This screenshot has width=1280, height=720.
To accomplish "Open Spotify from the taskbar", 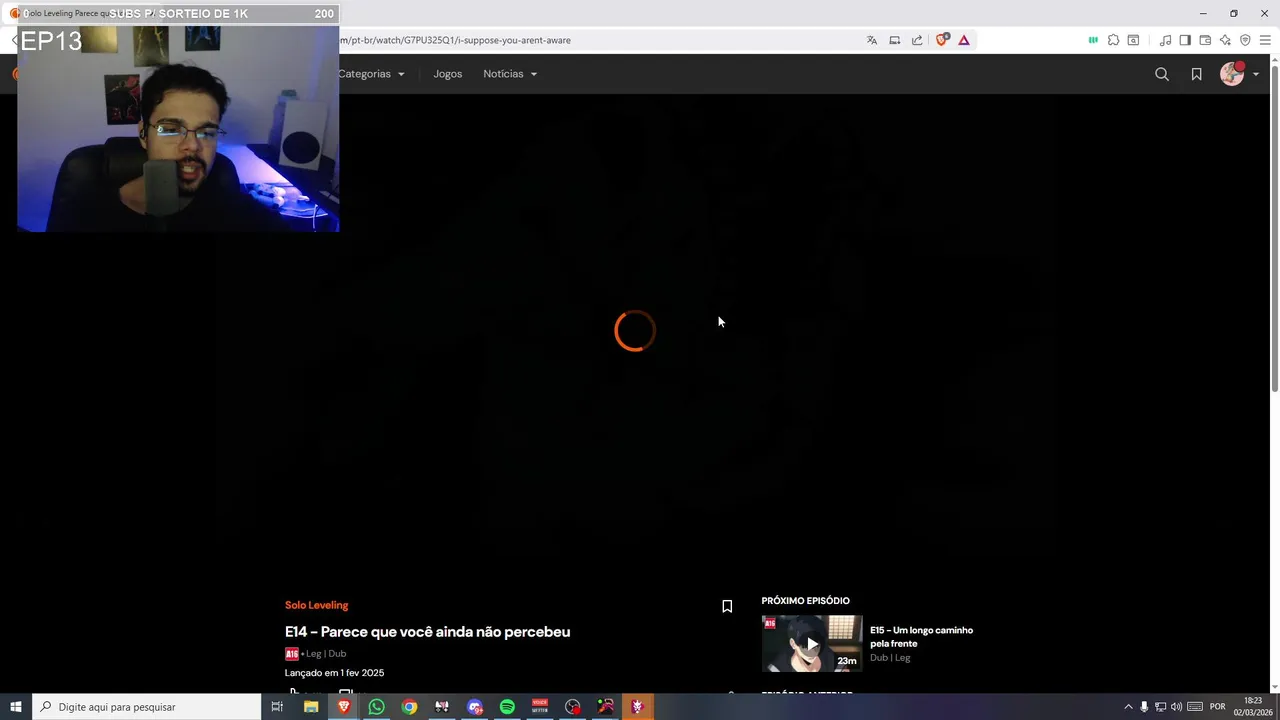I will tap(507, 707).
